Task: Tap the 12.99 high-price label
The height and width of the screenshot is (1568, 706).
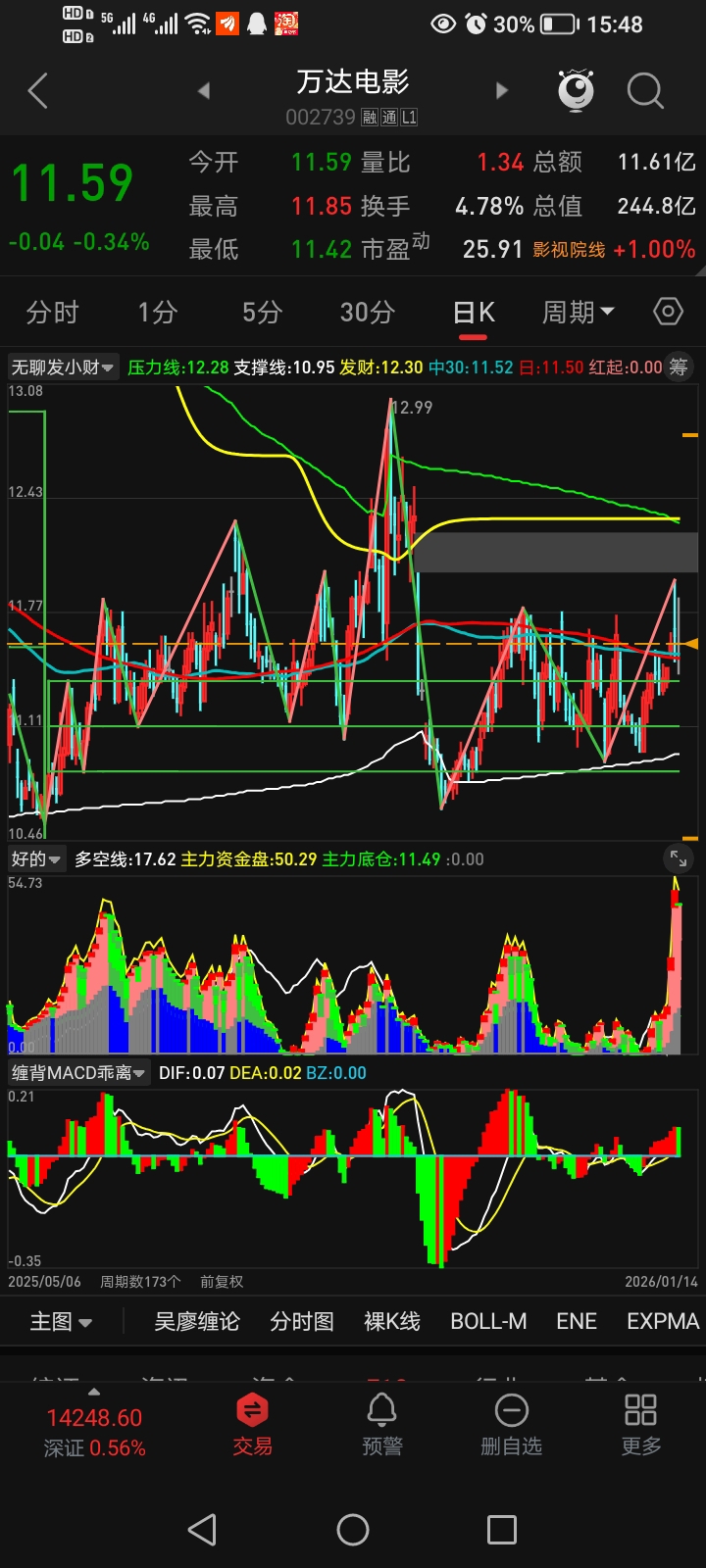Action: click(413, 407)
